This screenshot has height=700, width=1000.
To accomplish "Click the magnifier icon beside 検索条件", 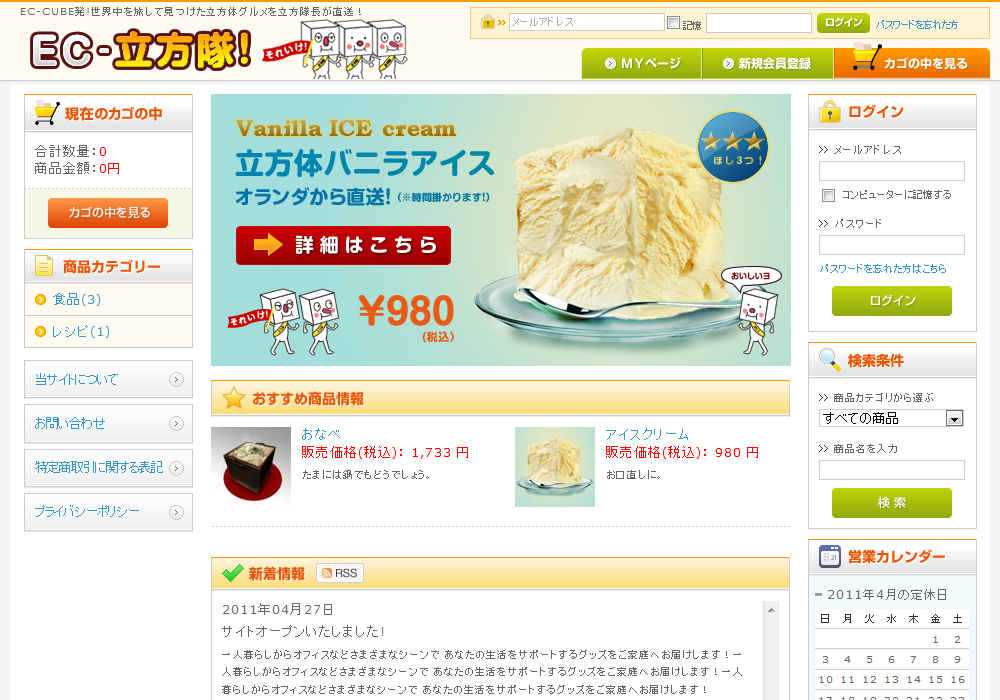I will (829, 360).
